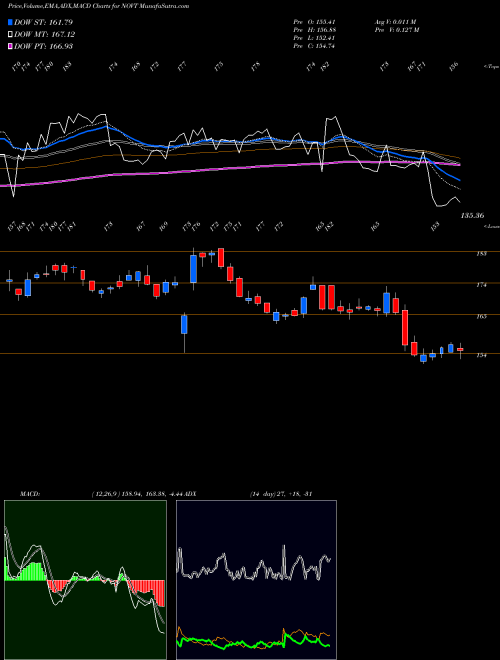Screen dimensions: 500x660
Task: Click the 'Pre V: 0.127 M' value
Action: (x=396, y=30)
